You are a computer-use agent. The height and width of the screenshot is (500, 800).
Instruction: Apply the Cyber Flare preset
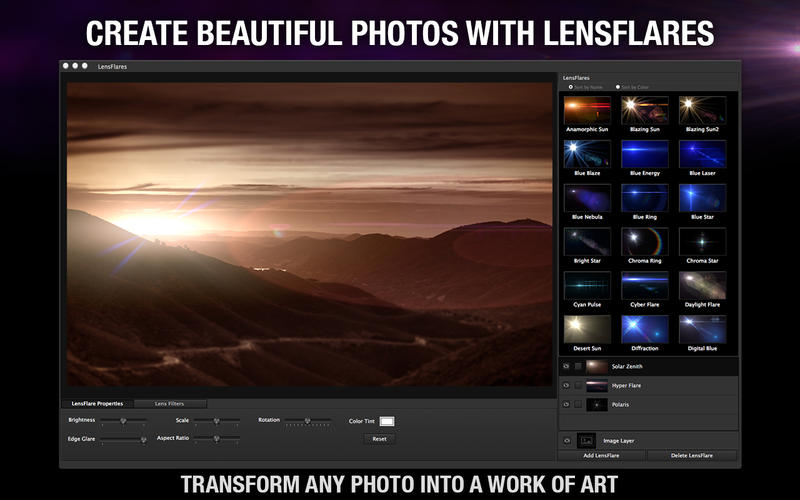(x=645, y=286)
